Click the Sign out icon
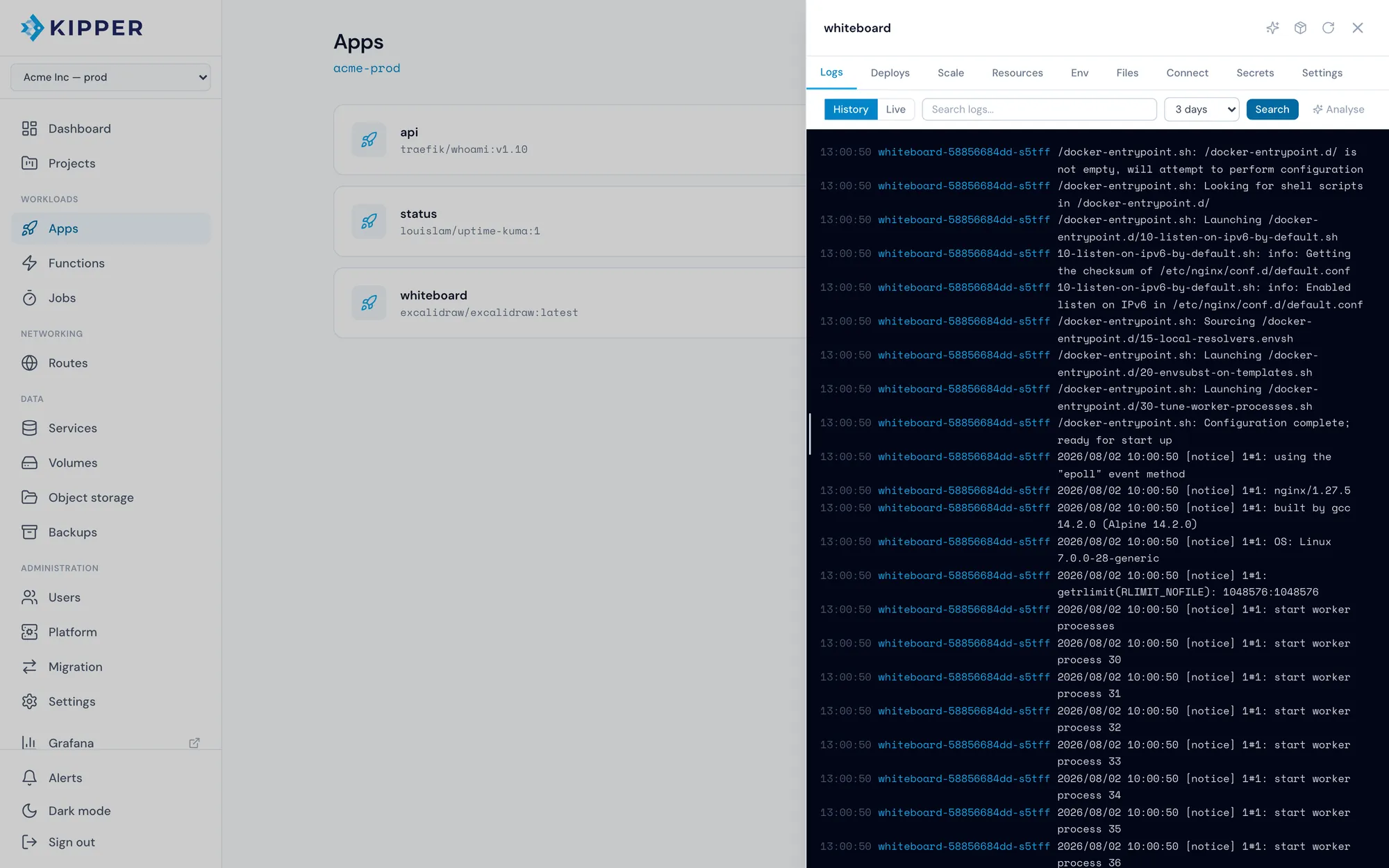1389x868 pixels. 29,842
